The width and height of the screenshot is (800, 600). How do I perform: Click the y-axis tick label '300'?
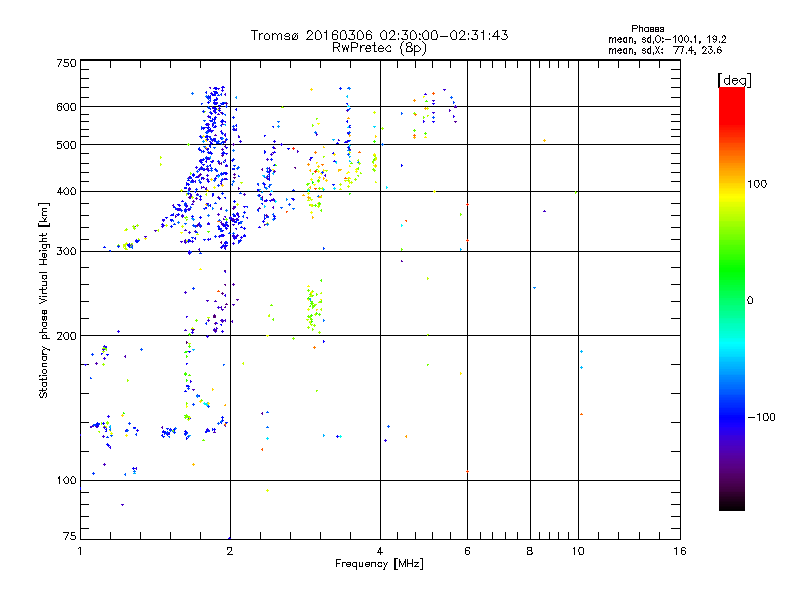pyautogui.click(x=66, y=252)
